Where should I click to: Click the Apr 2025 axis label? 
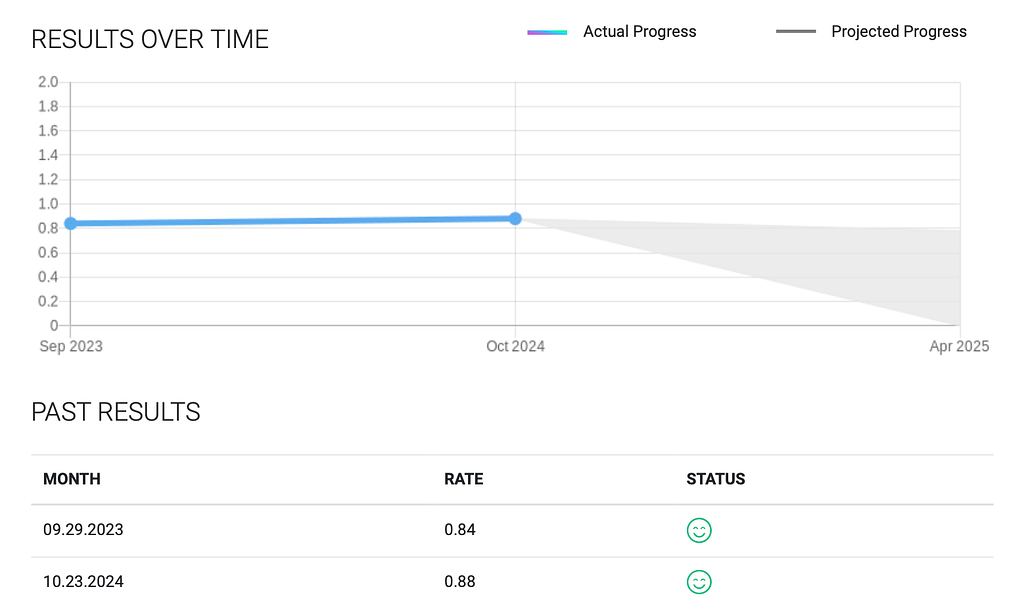[959, 346]
